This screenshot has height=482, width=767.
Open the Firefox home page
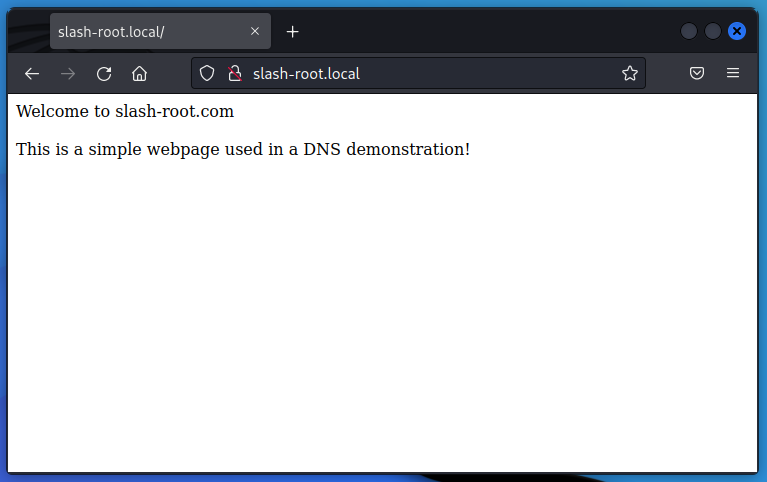[x=140, y=73]
